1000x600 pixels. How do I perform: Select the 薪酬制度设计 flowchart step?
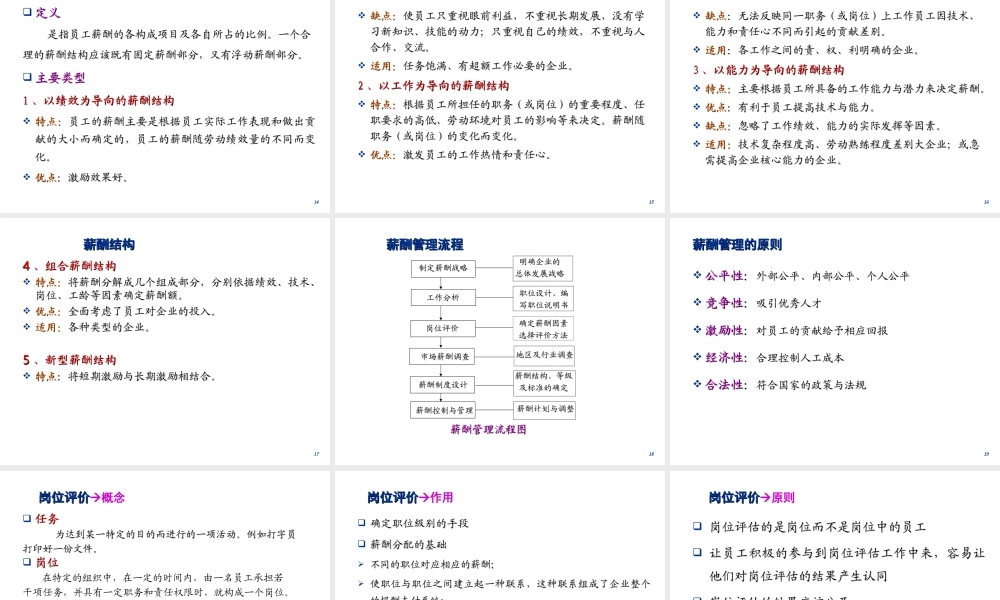coord(443,384)
